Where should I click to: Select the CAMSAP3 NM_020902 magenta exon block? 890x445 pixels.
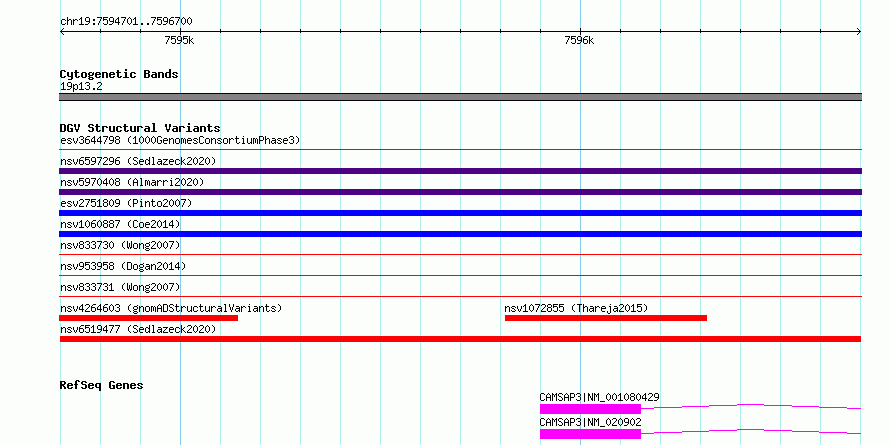(x=590, y=434)
